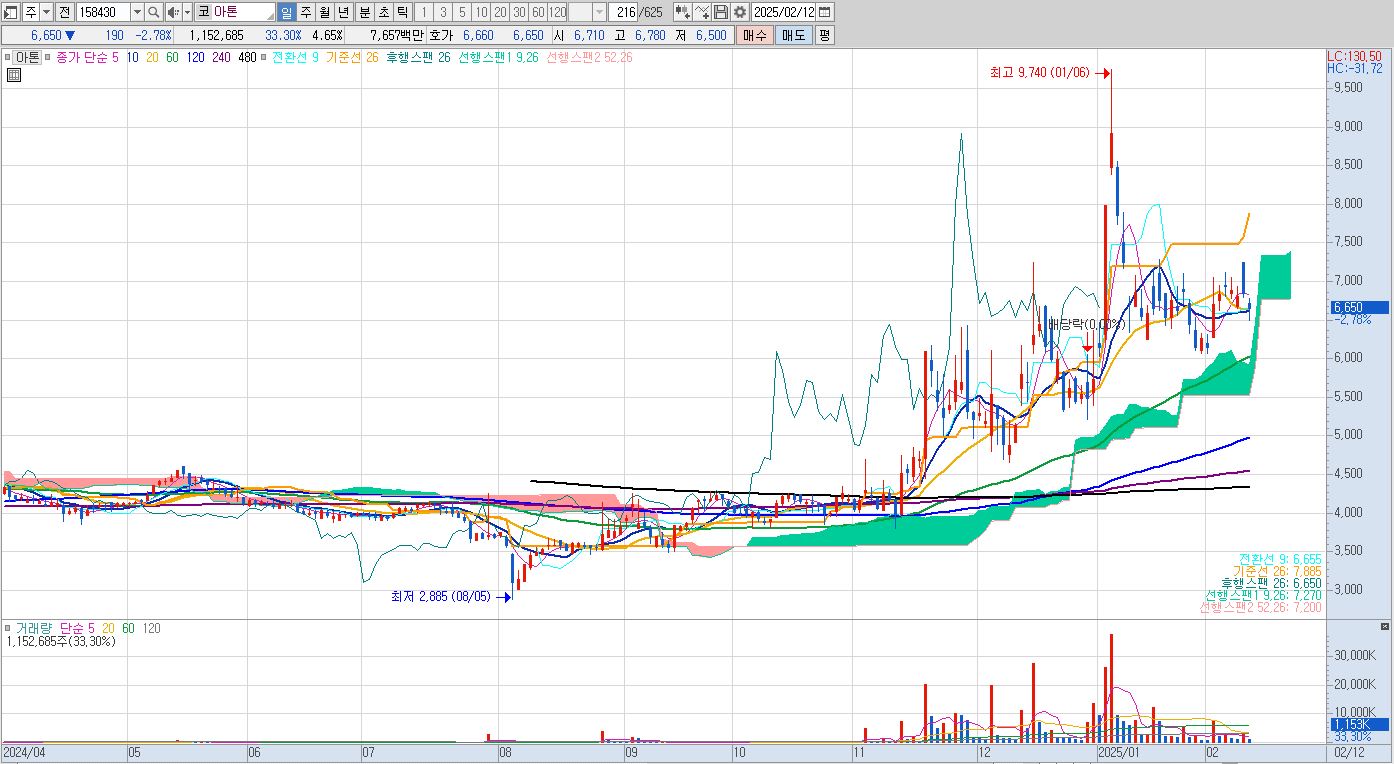Switch to weekly chart period 주
The height and width of the screenshot is (764, 1394).
(305, 12)
